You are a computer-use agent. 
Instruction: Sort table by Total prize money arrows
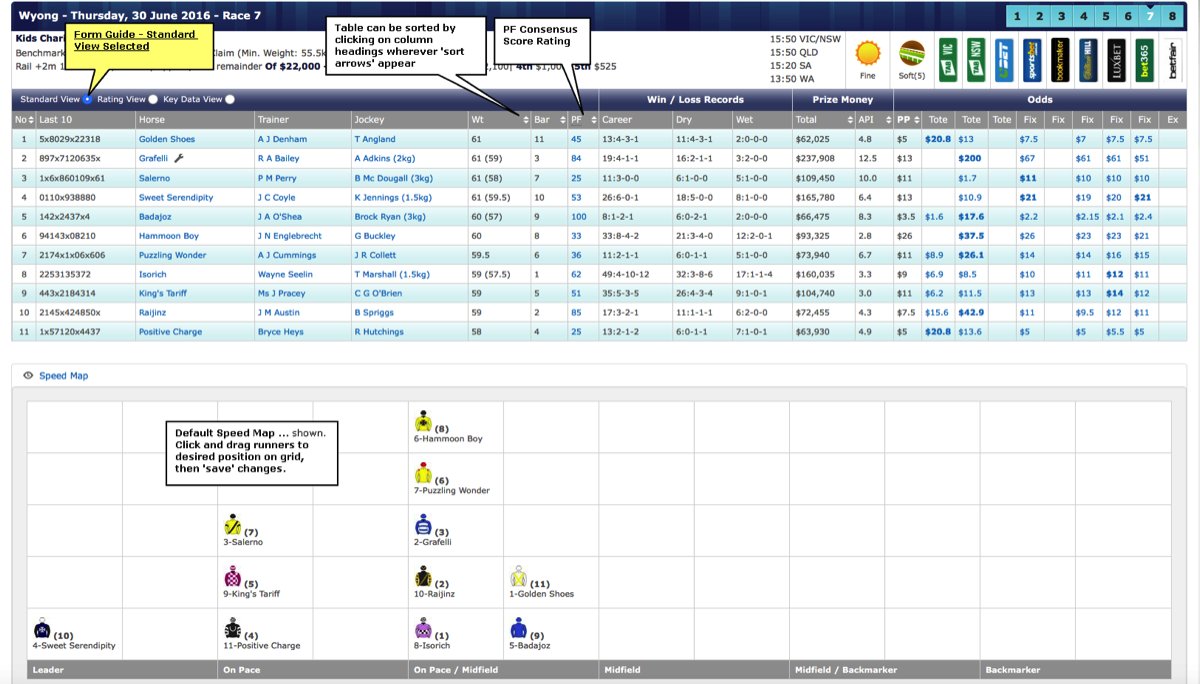(850, 120)
